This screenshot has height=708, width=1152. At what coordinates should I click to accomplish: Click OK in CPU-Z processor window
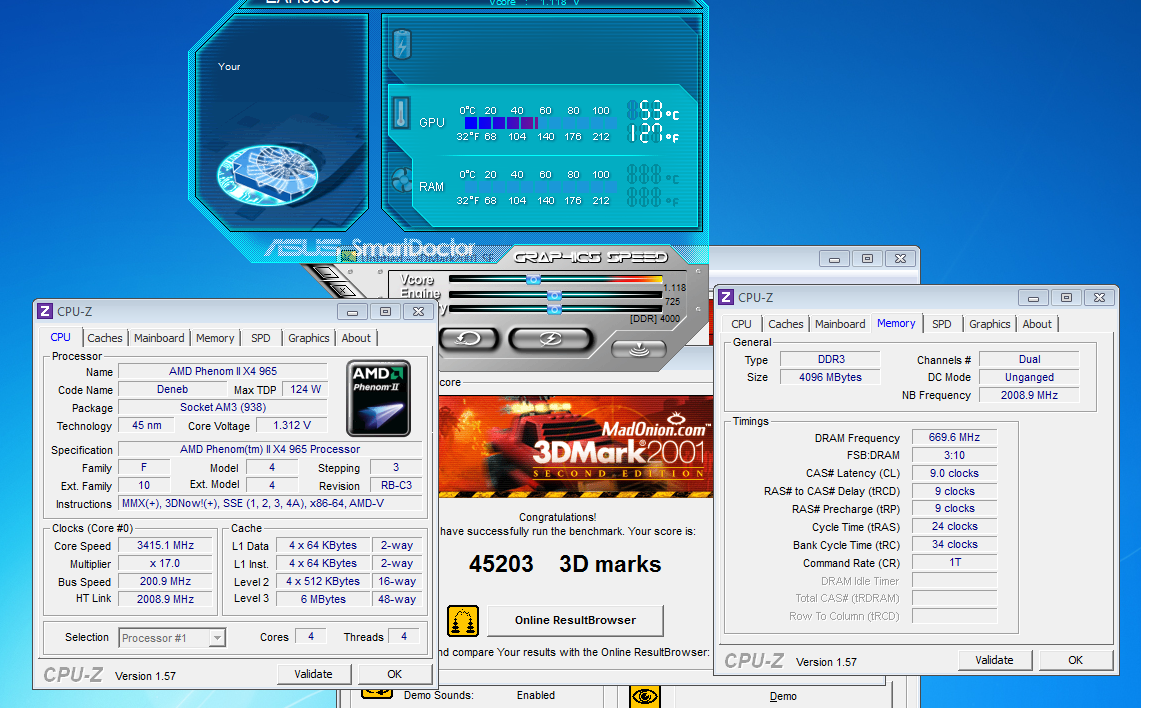(x=395, y=674)
